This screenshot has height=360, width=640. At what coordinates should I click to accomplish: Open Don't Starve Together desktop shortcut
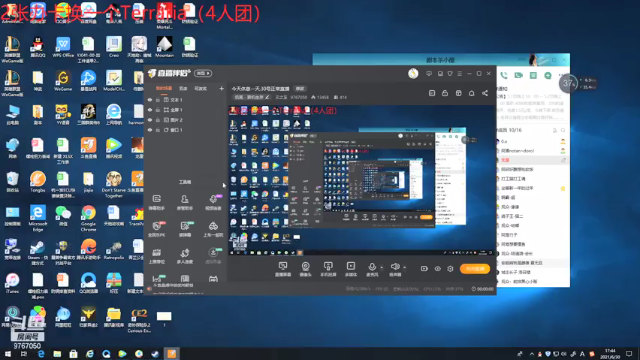pos(113,184)
